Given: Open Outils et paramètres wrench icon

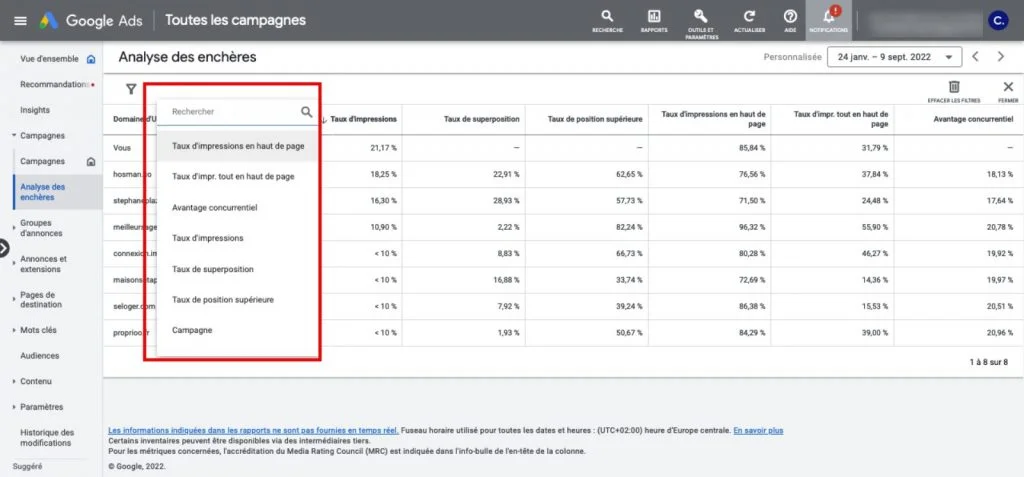Looking at the screenshot, I should 701,24.
